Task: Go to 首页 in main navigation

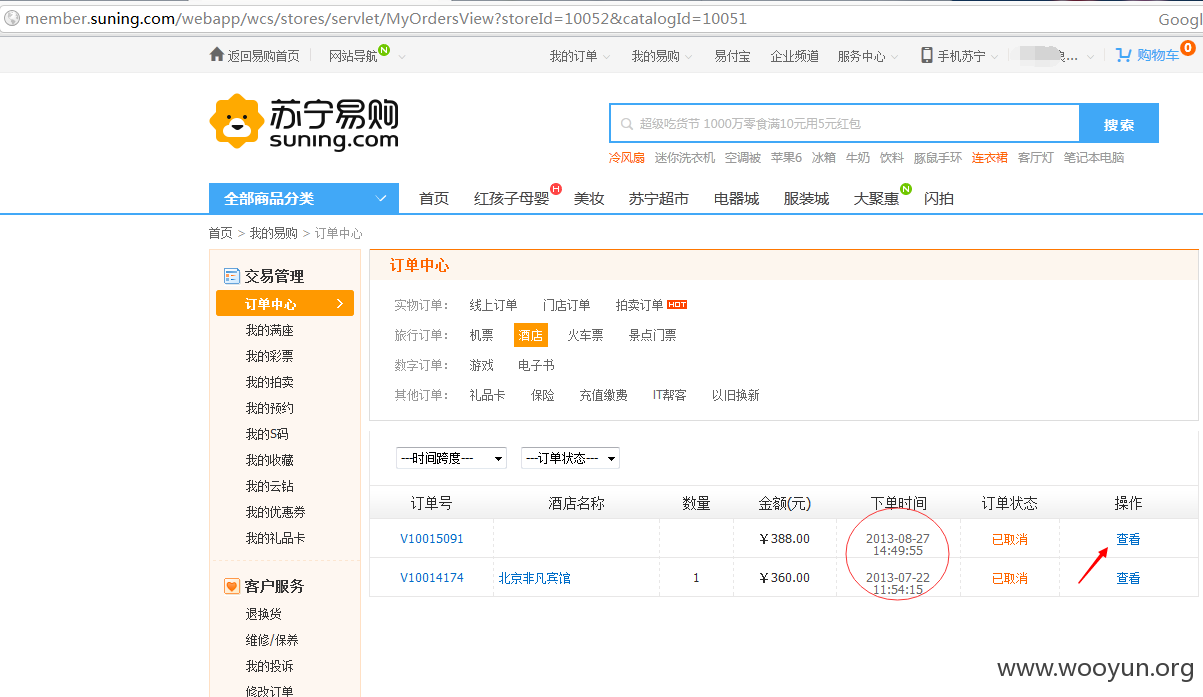Action: 434,198
